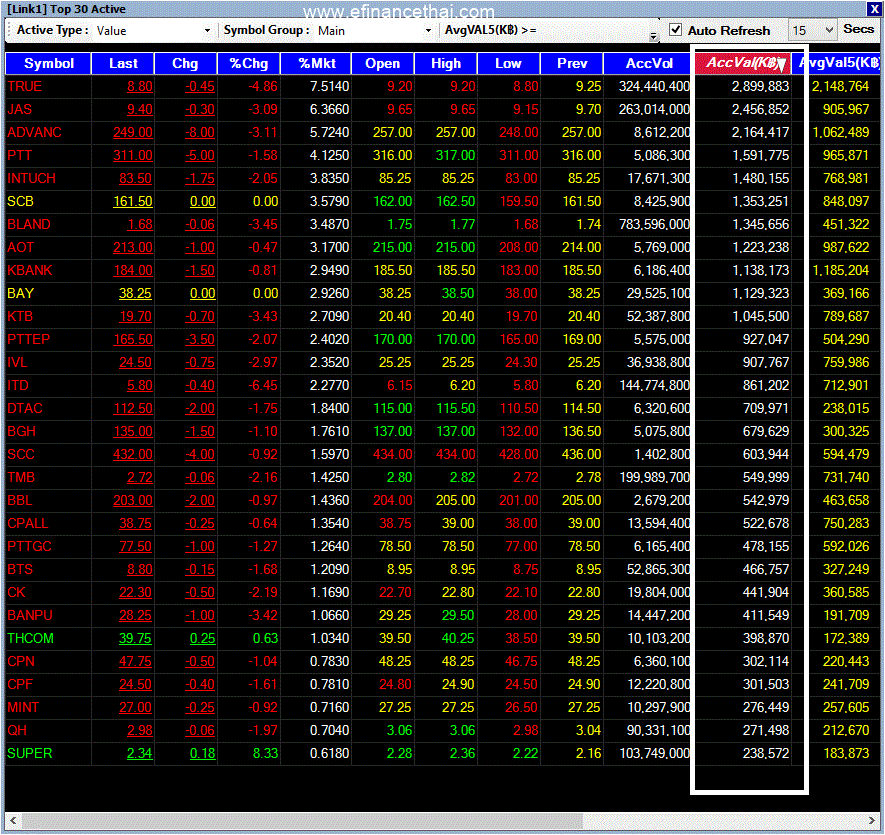The height and width of the screenshot is (835, 885).
Task: Click the AvgVal5(KB) column header
Action: (x=836, y=63)
